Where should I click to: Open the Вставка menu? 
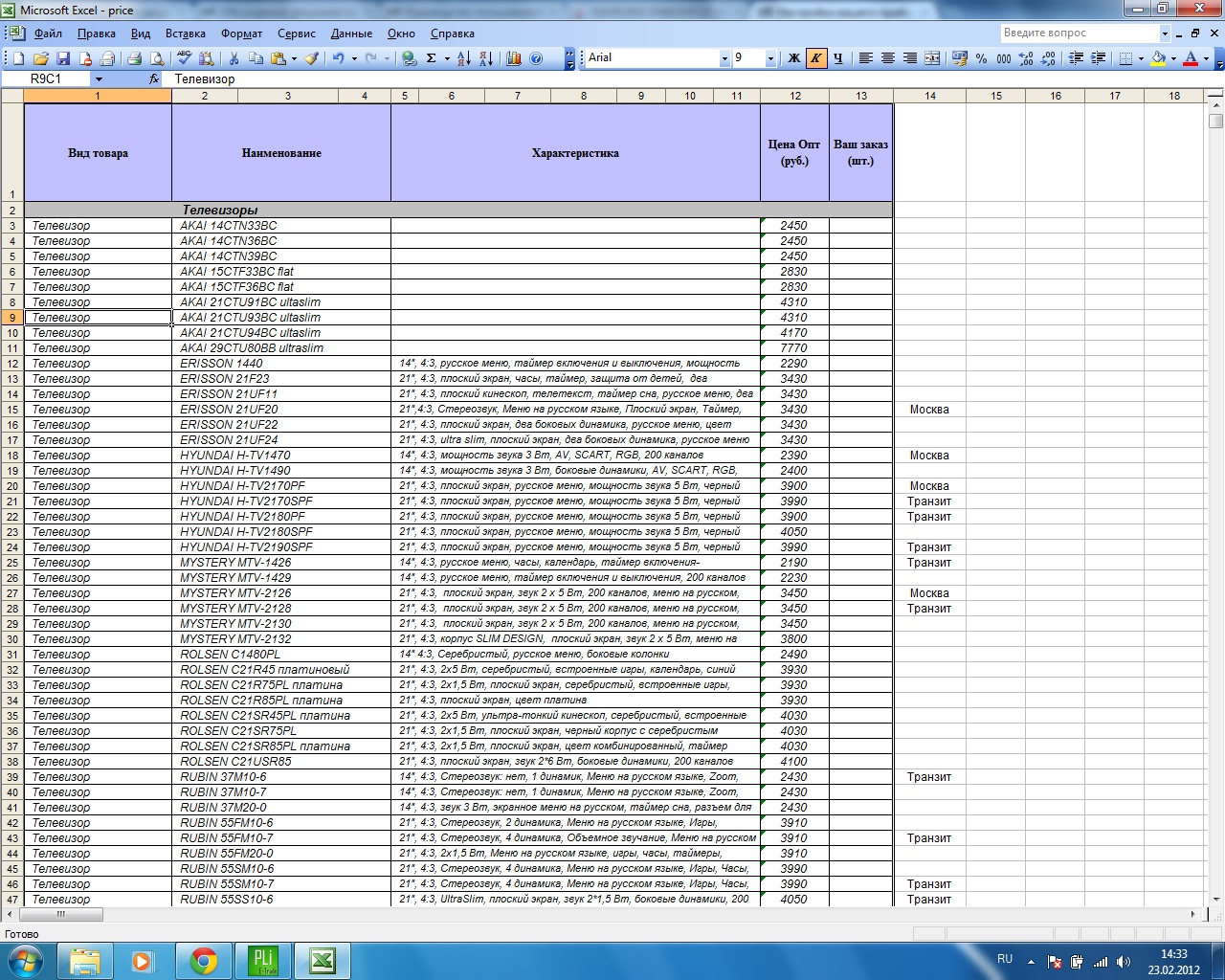pos(186,33)
